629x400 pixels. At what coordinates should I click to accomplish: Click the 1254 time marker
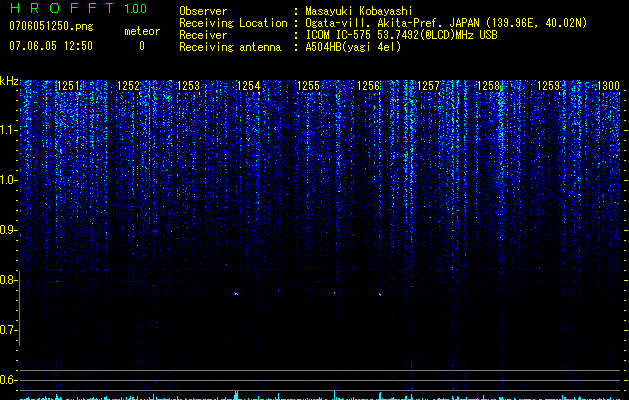(248, 86)
